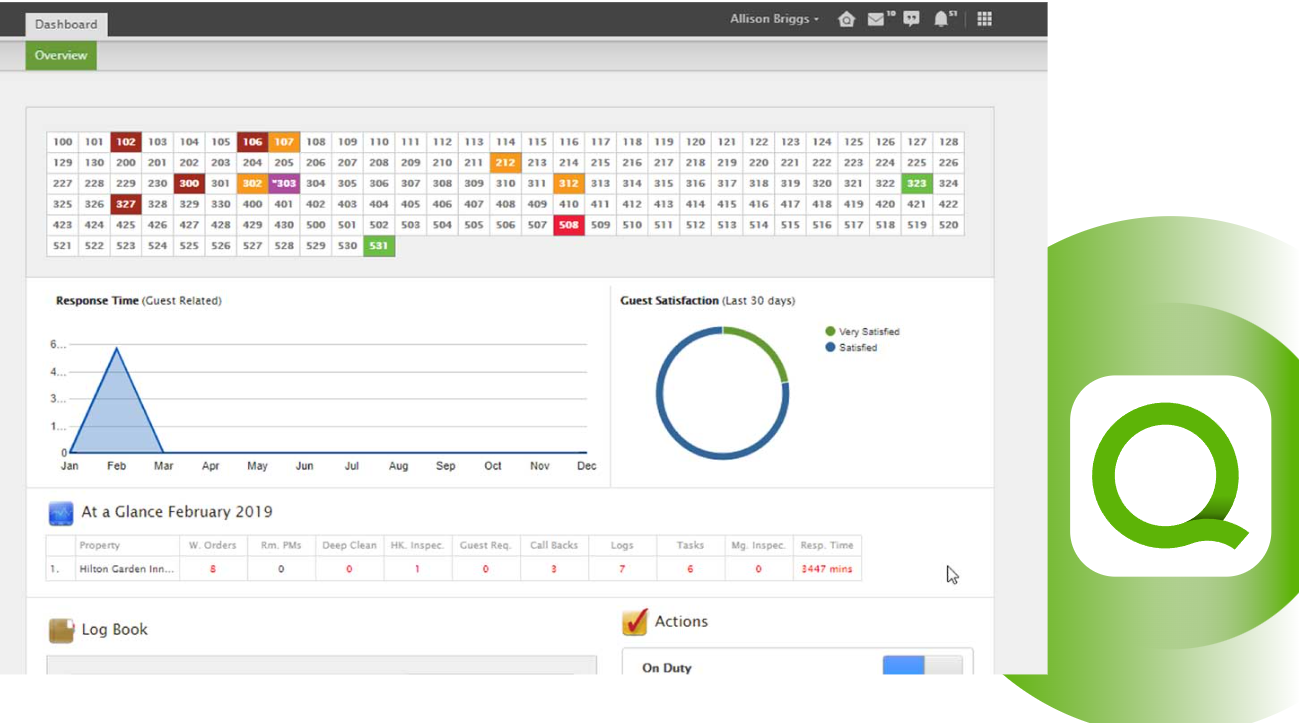The image size is (1299, 723).
Task: Toggle Very Satisfied legend item
Action: point(862,331)
